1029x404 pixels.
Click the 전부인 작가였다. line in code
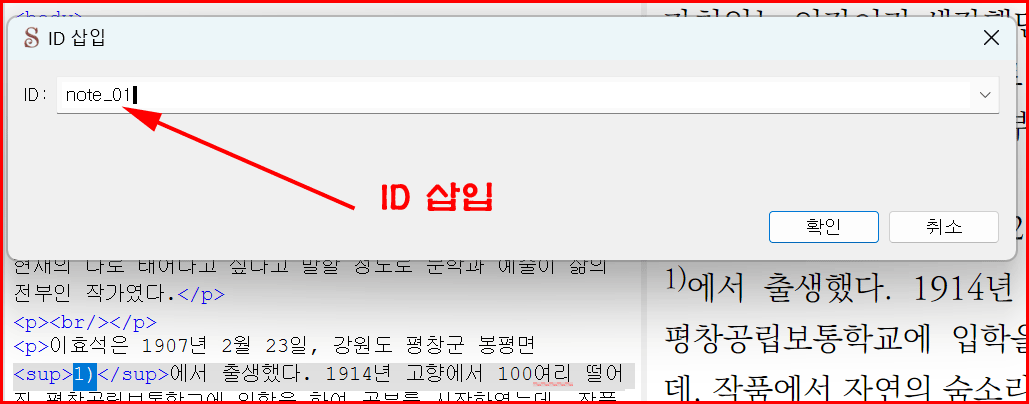pos(119,294)
